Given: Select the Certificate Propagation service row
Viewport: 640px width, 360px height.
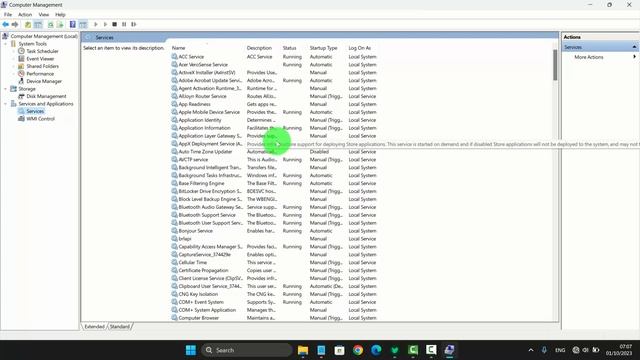Looking at the screenshot, I should [274, 270].
